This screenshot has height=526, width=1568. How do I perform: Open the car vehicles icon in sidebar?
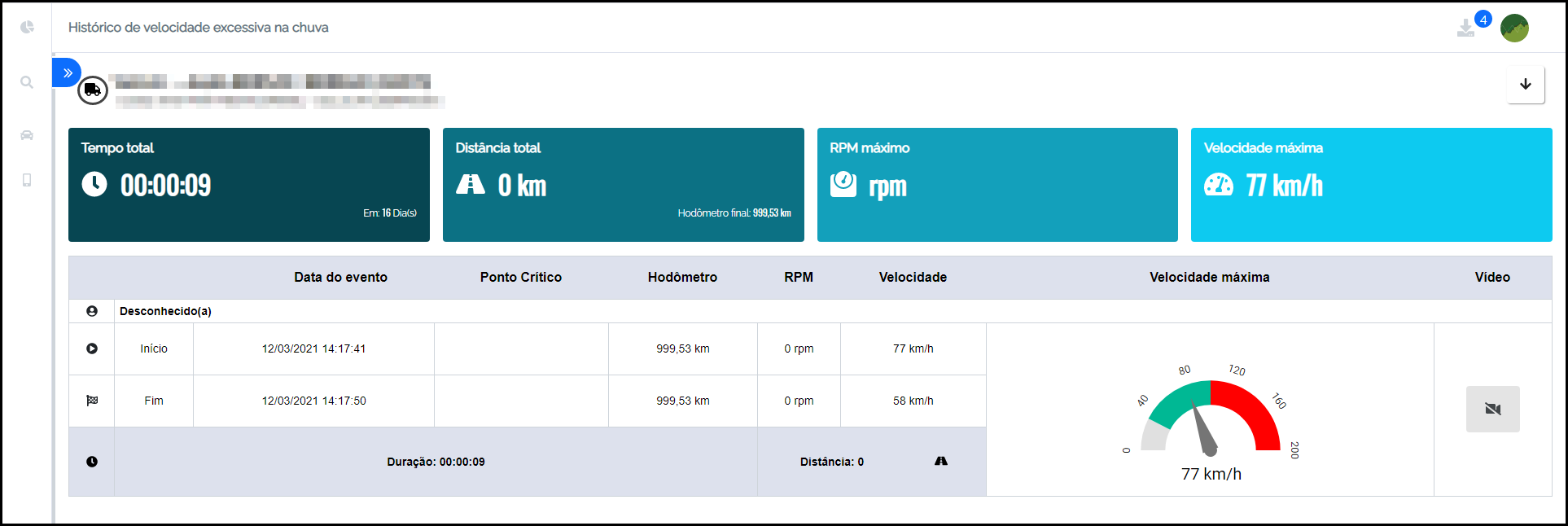pyautogui.click(x=27, y=135)
